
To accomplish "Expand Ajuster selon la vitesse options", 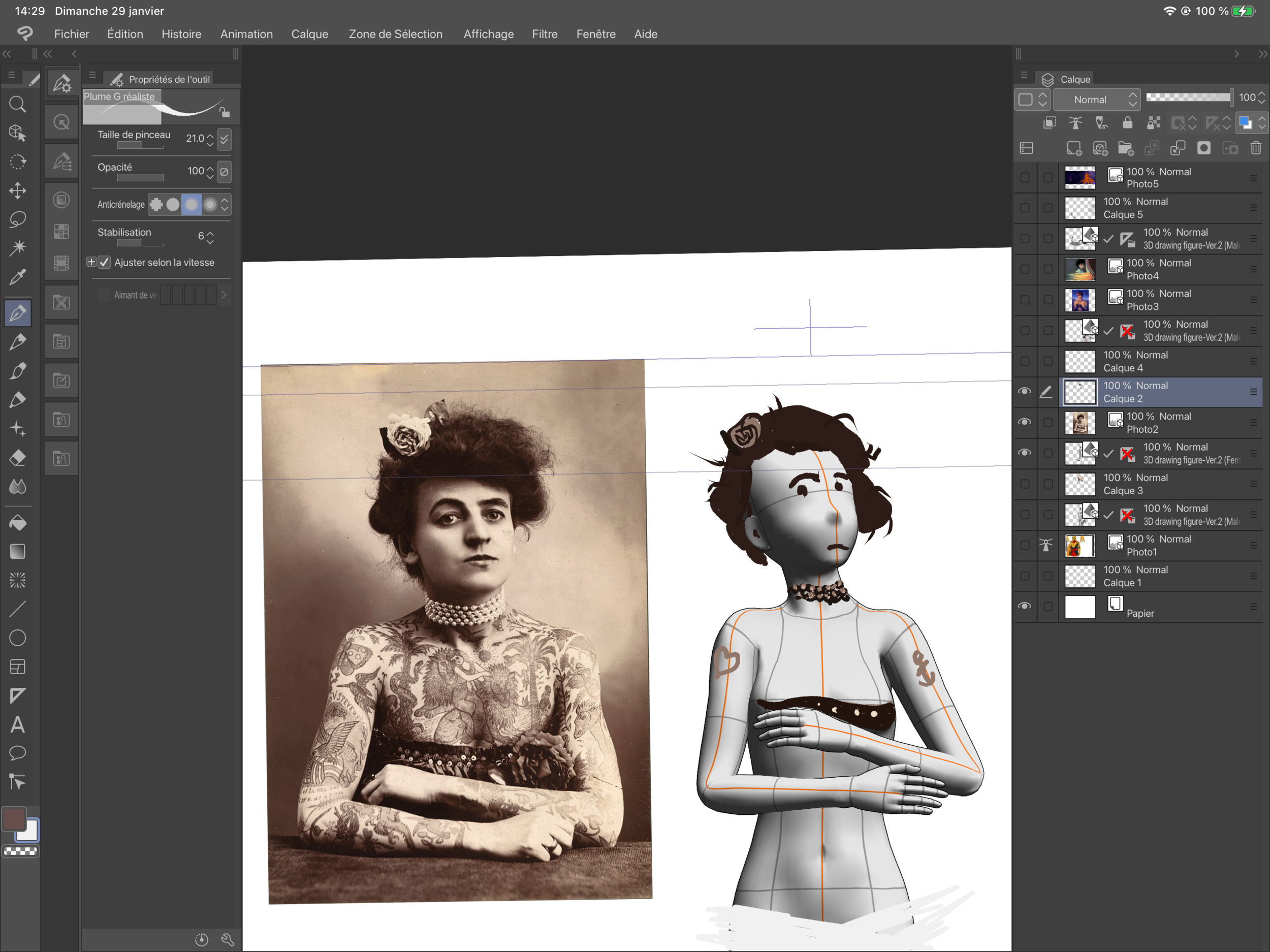I will (91, 262).
